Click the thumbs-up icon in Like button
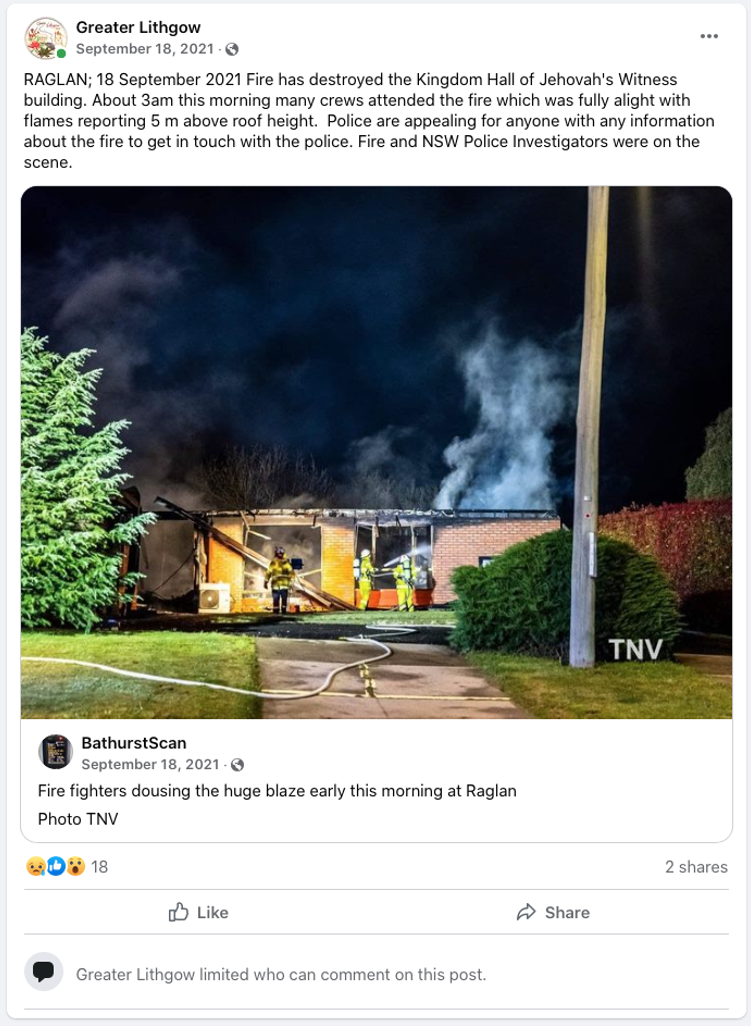 (x=179, y=912)
